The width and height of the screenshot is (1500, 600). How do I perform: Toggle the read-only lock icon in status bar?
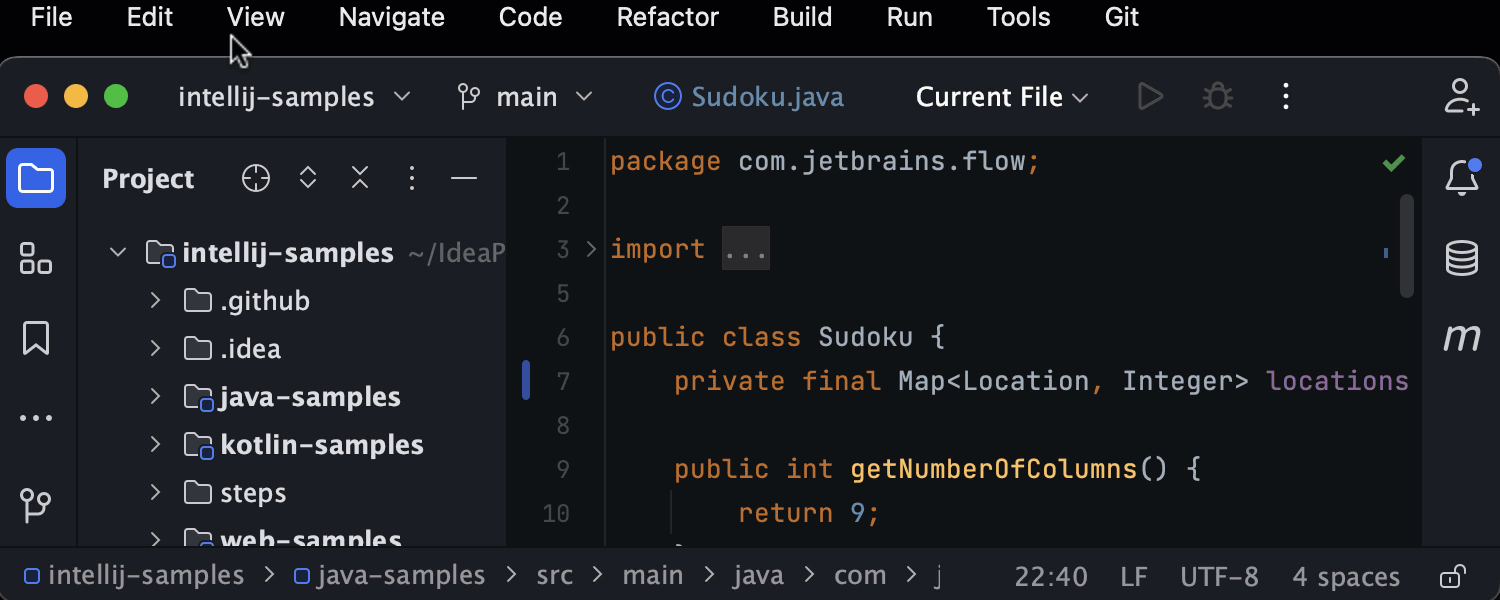pos(1452,577)
